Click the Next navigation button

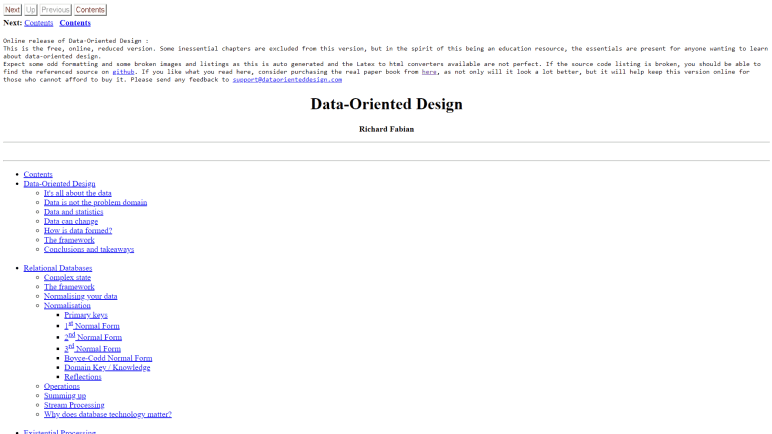click(12, 10)
